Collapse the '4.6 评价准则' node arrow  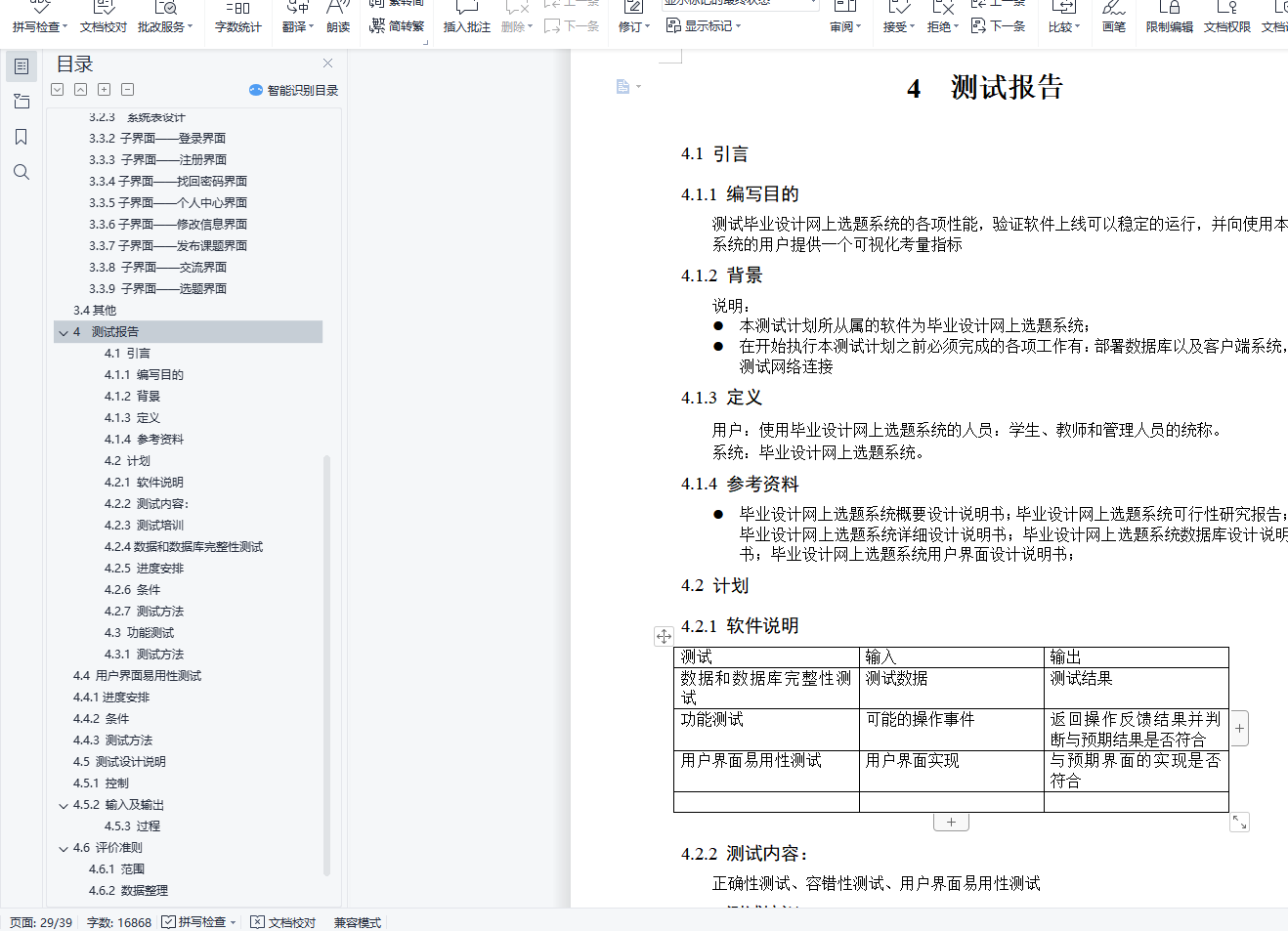point(64,848)
